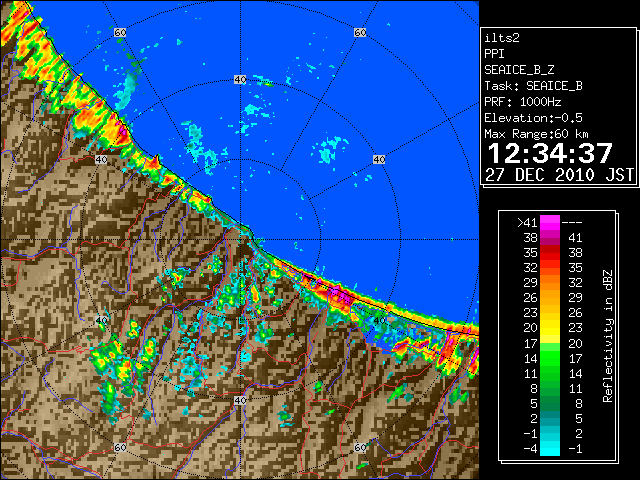
Task: Click the 'Max Range:60 km' line
Action: click(x=537, y=134)
